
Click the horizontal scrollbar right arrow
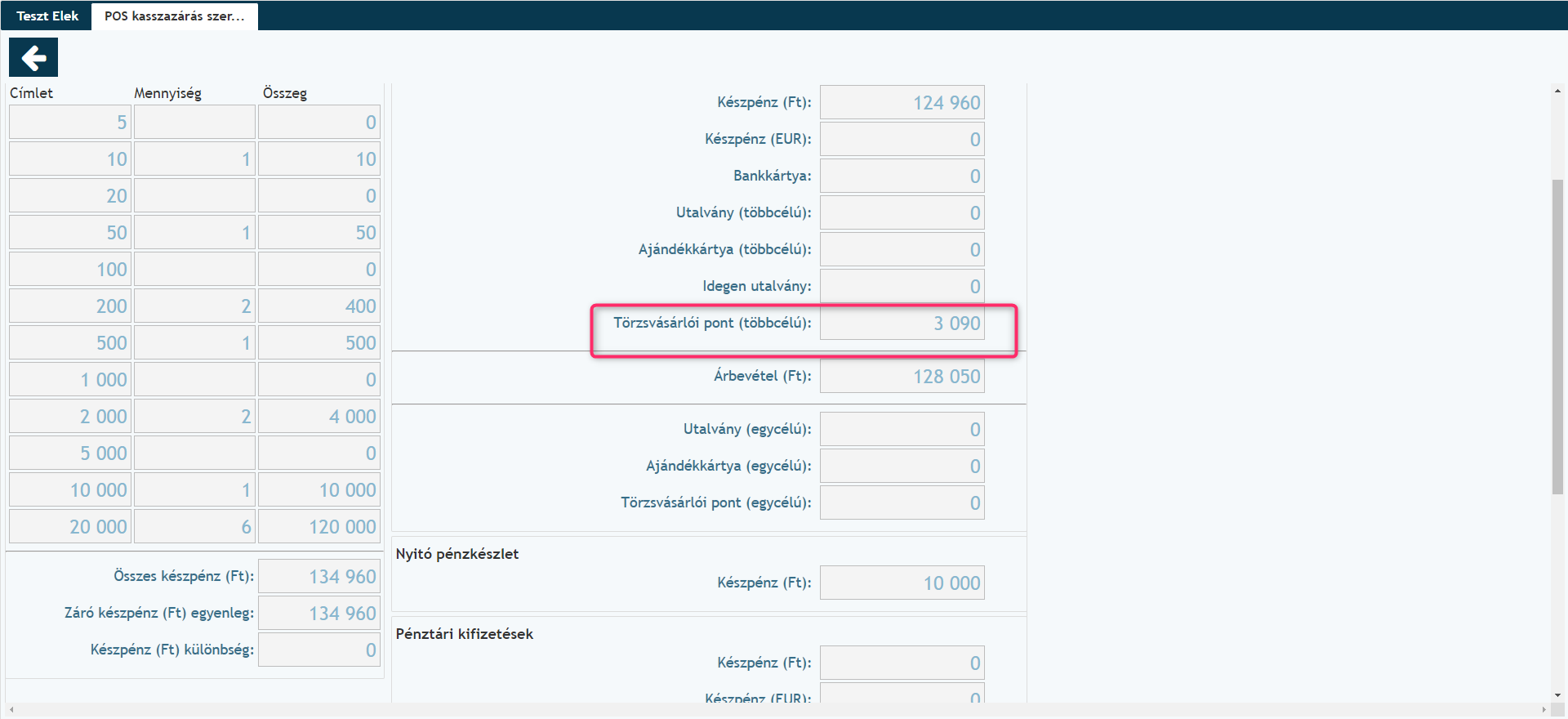[x=1543, y=710]
